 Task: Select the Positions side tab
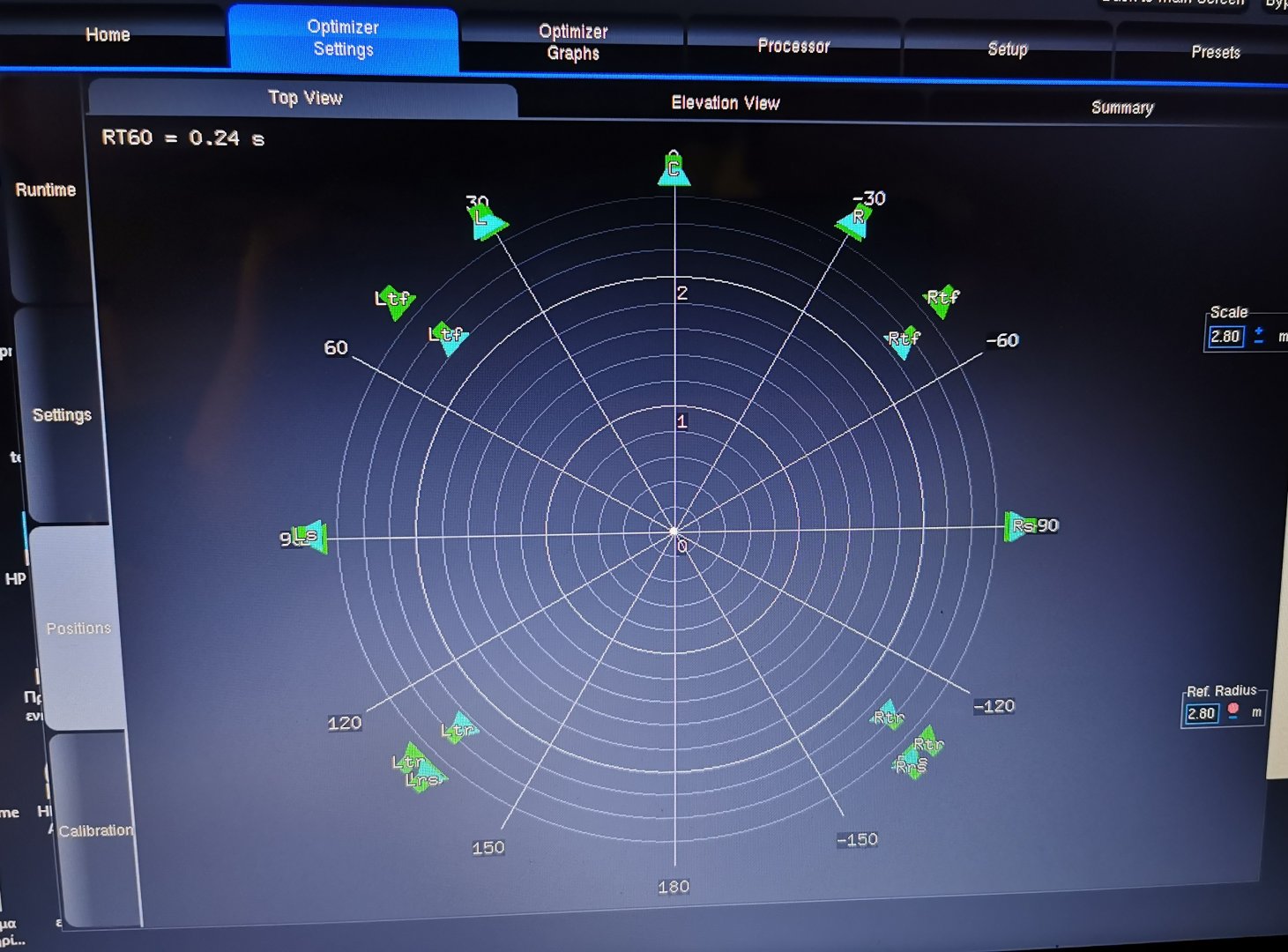[78, 628]
